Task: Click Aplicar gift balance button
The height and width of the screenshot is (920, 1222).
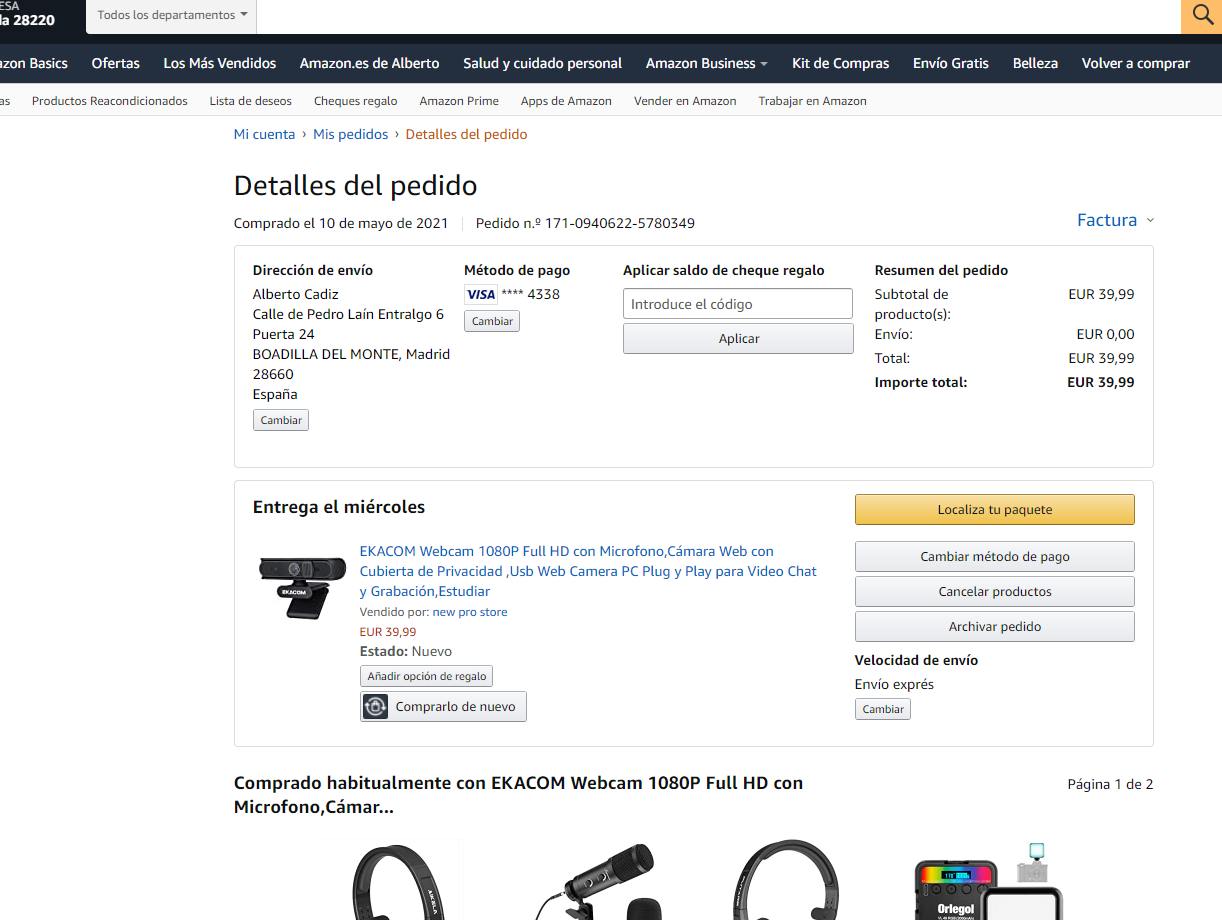Action: pos(738,338)
